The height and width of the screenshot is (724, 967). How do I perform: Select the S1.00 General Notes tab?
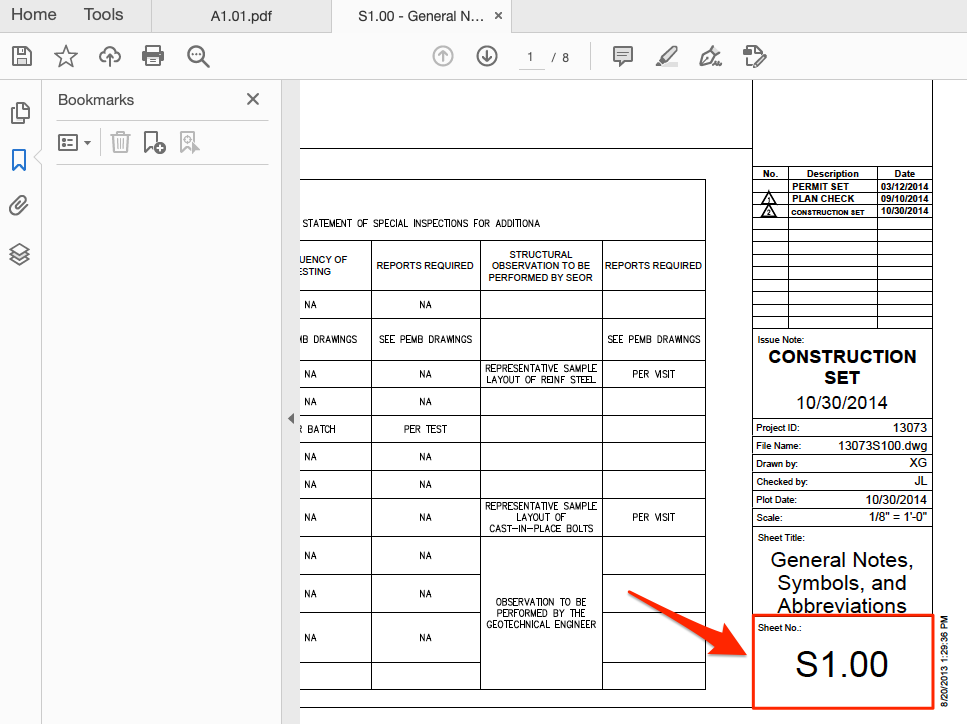click(x=420, y=16)
